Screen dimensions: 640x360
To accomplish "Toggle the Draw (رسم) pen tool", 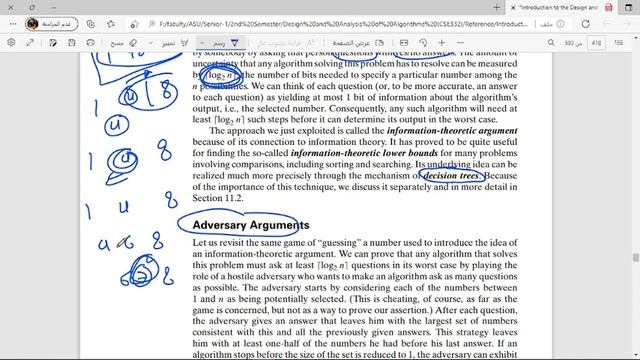I will click(226, 43).
